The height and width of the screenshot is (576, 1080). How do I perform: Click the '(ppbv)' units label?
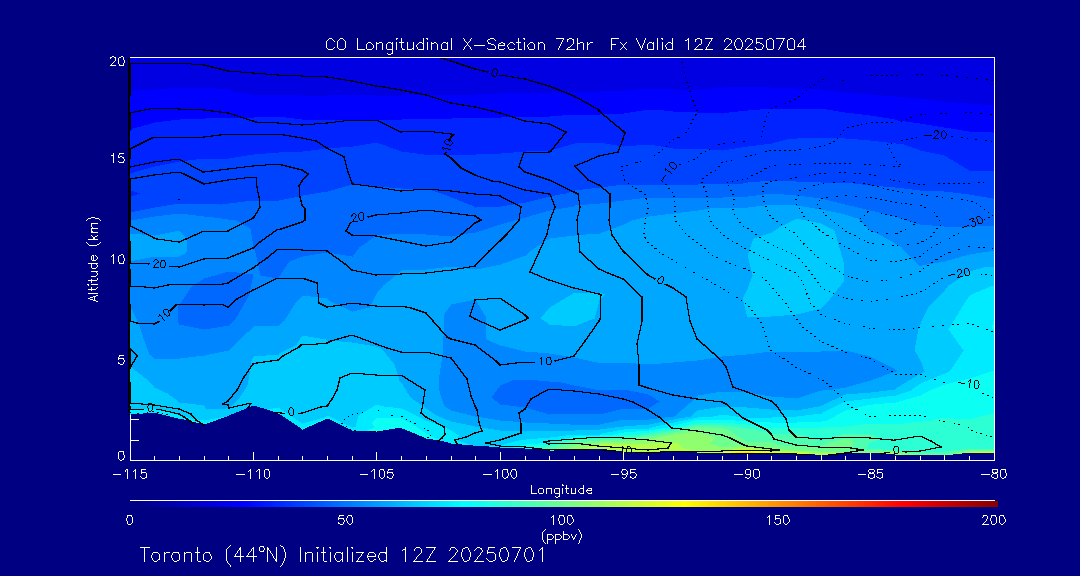563,535
